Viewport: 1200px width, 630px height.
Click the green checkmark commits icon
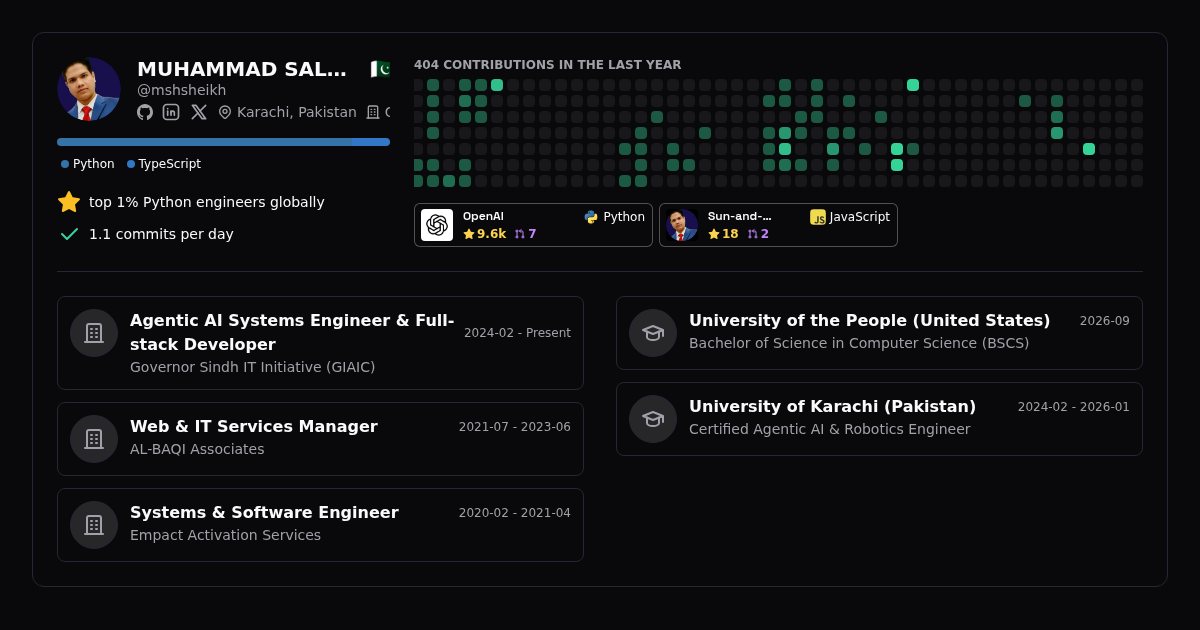tap(69, 234)
